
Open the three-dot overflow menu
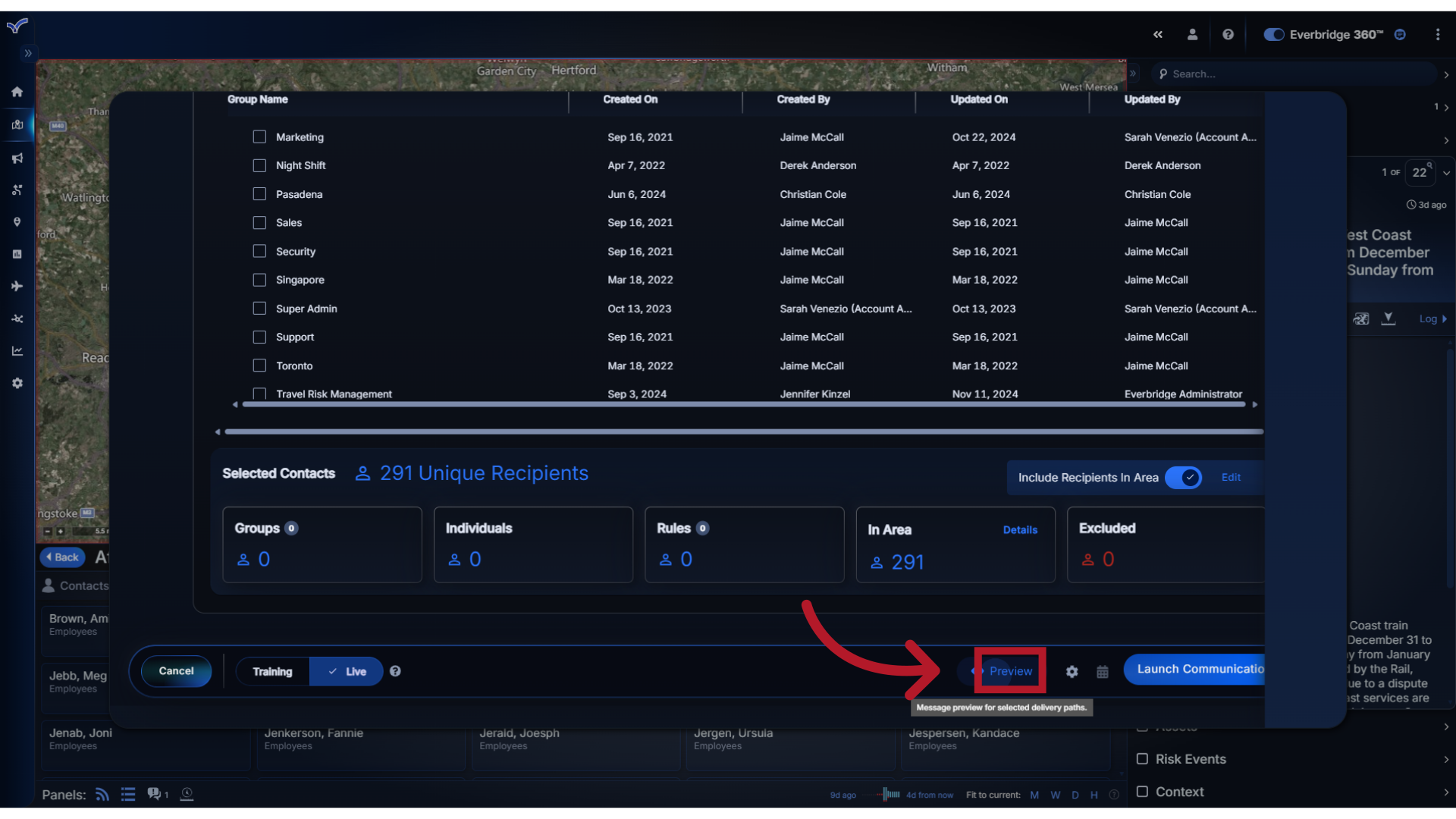[1438, 34]
